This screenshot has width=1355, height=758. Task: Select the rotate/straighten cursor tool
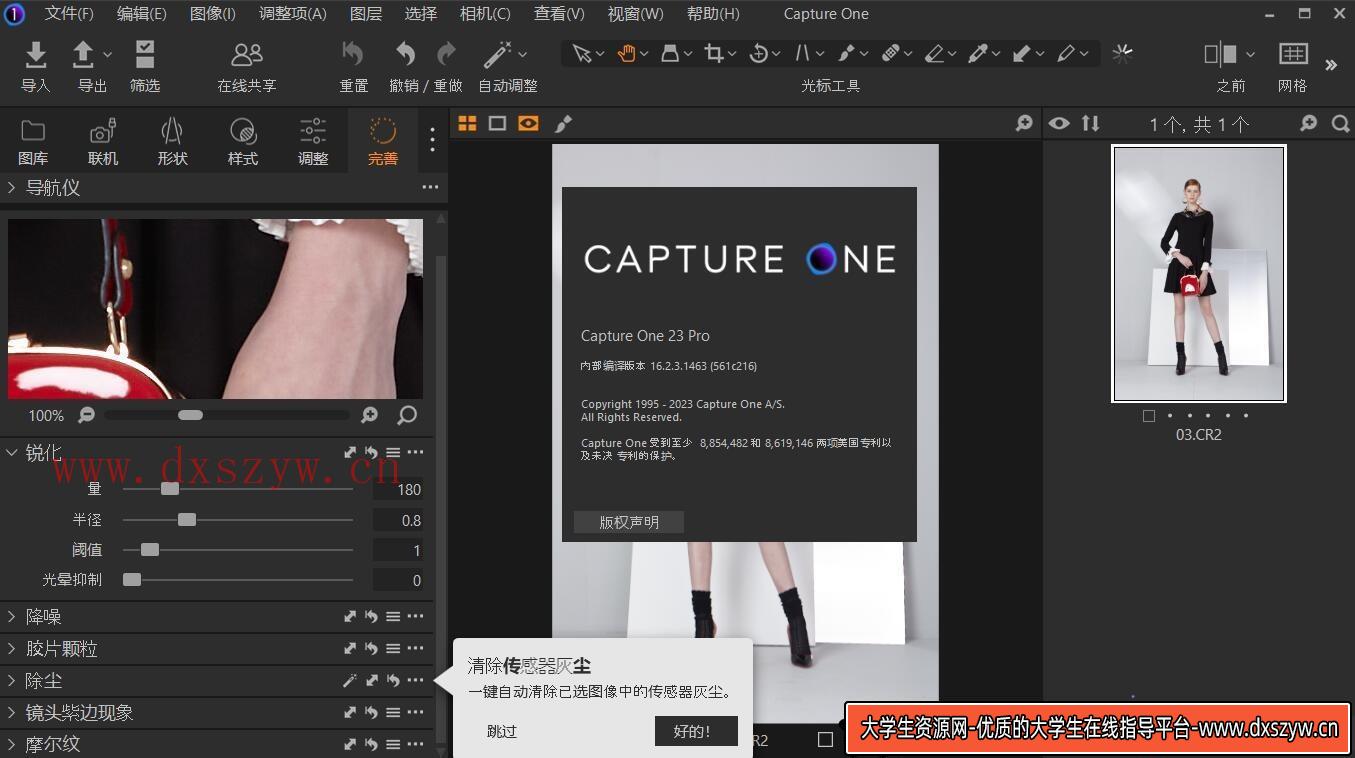pyautogui.click(x=759, y=54)
